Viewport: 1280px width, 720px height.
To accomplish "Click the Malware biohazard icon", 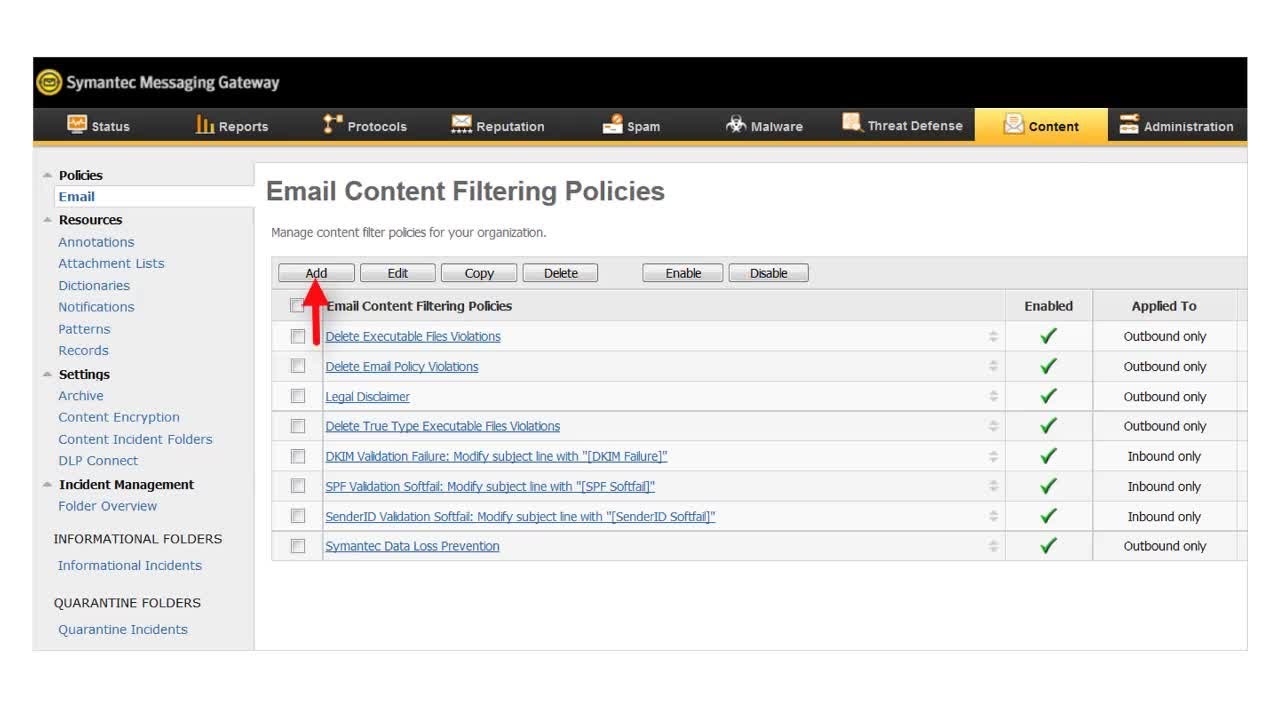I will coord(736,125).
